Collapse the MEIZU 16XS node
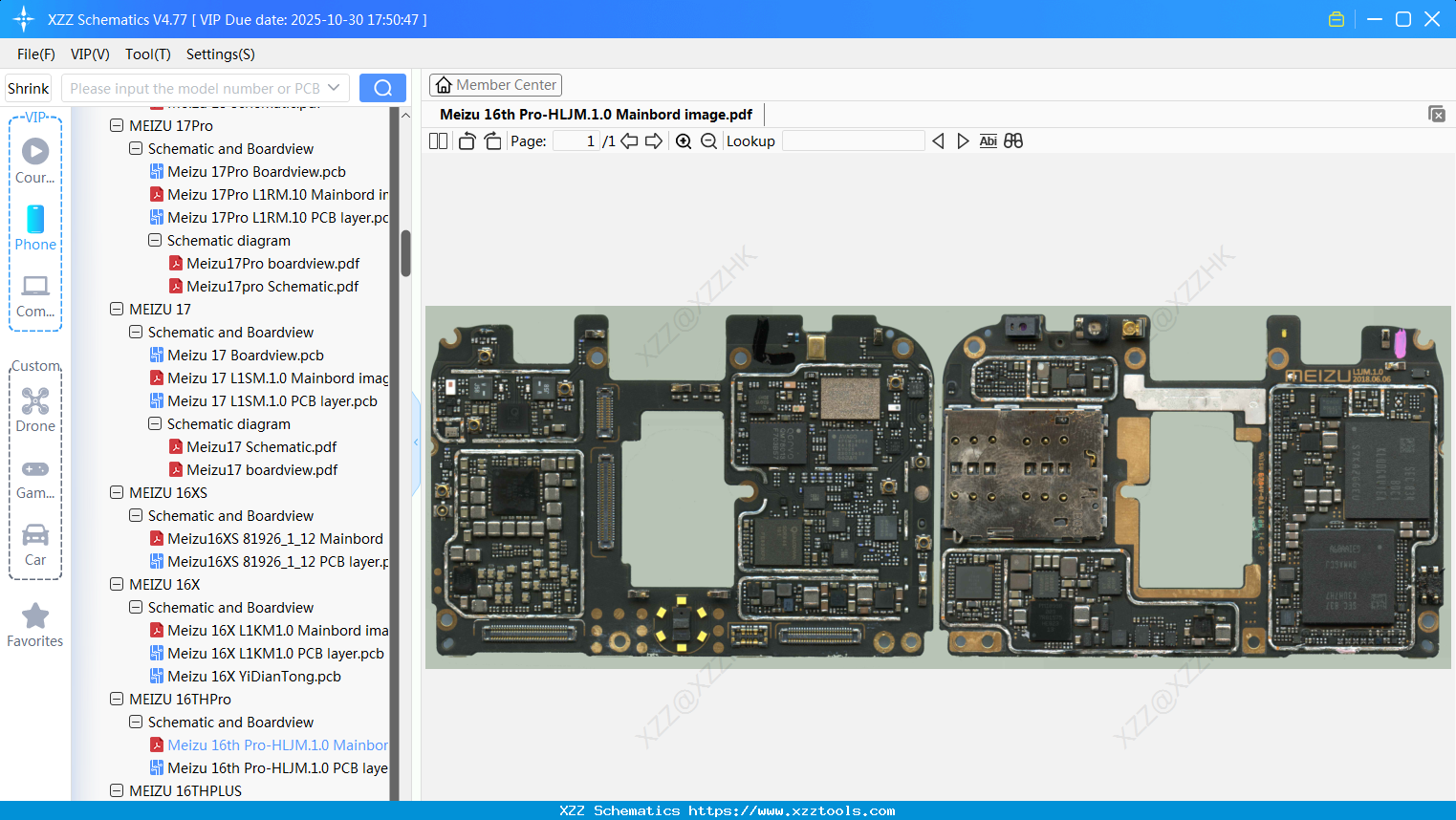Image resolution: width=1456 pixels, height=820 pixels. [x=117, y=492]
